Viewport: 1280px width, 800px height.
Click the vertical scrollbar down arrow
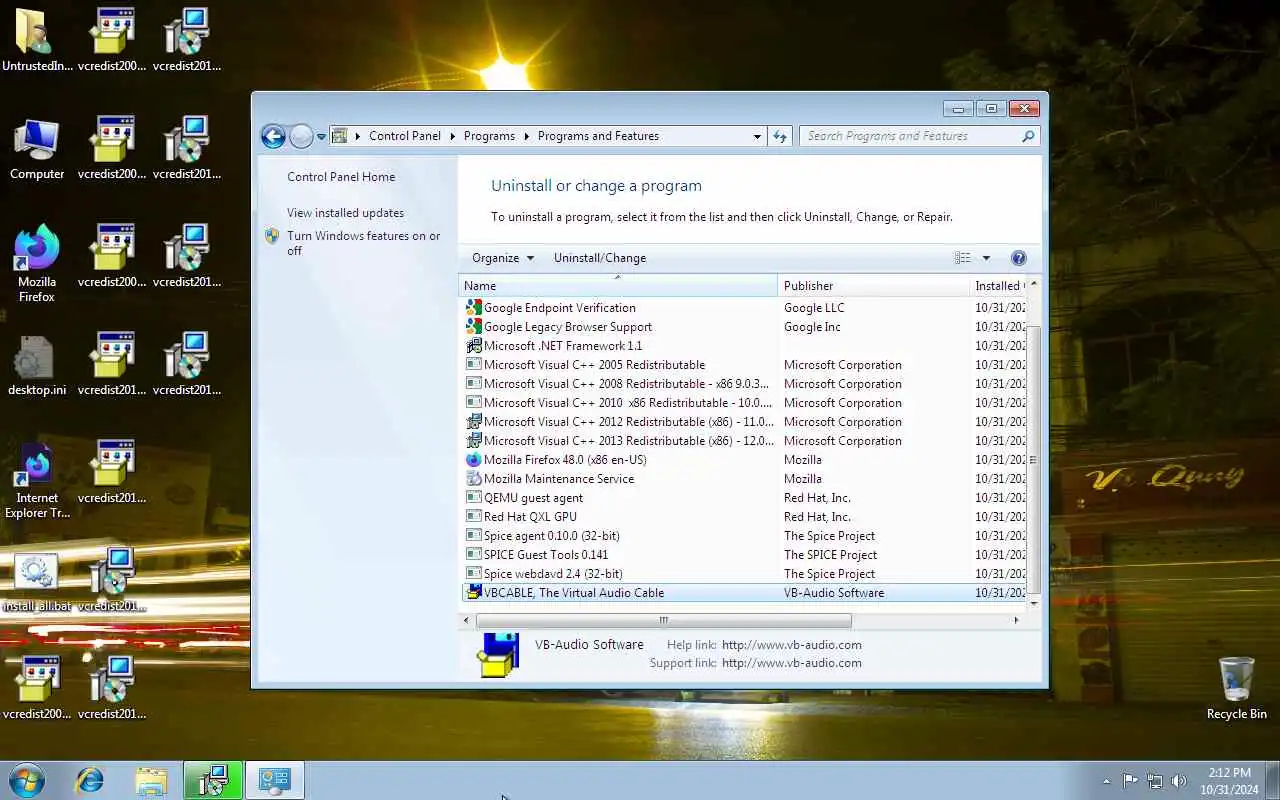1034,604
